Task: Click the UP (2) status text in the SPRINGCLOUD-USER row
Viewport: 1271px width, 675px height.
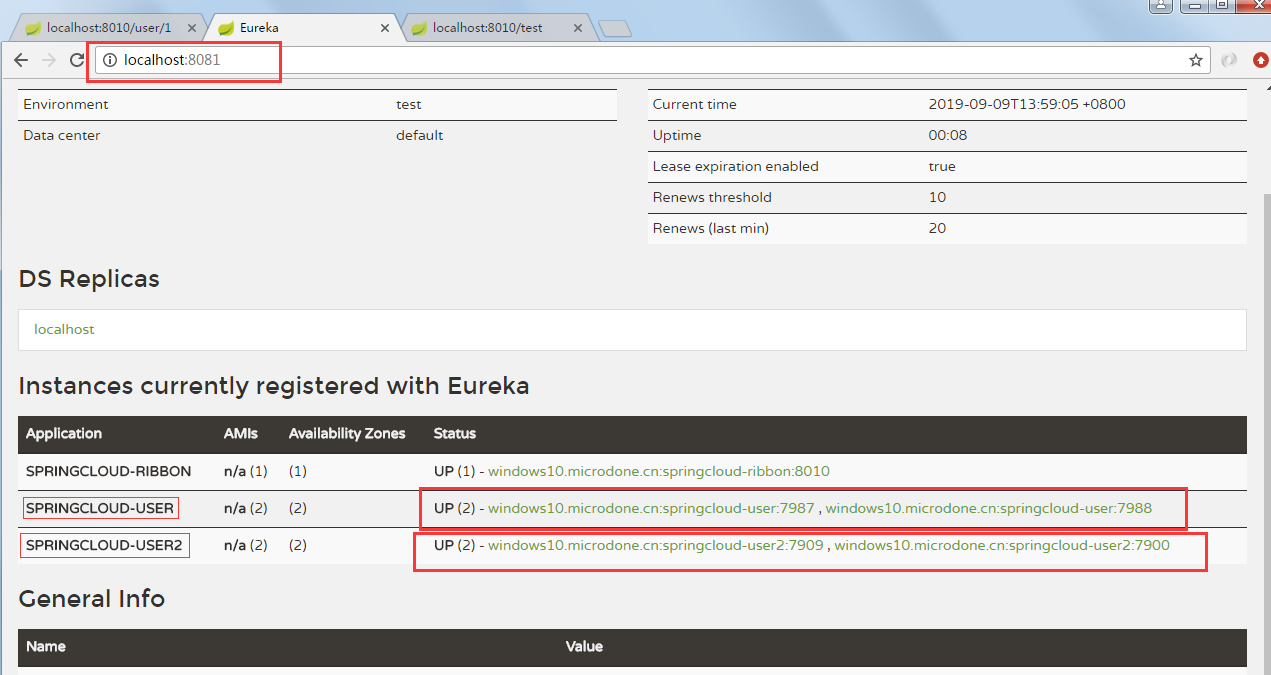Action: point(454,508)
